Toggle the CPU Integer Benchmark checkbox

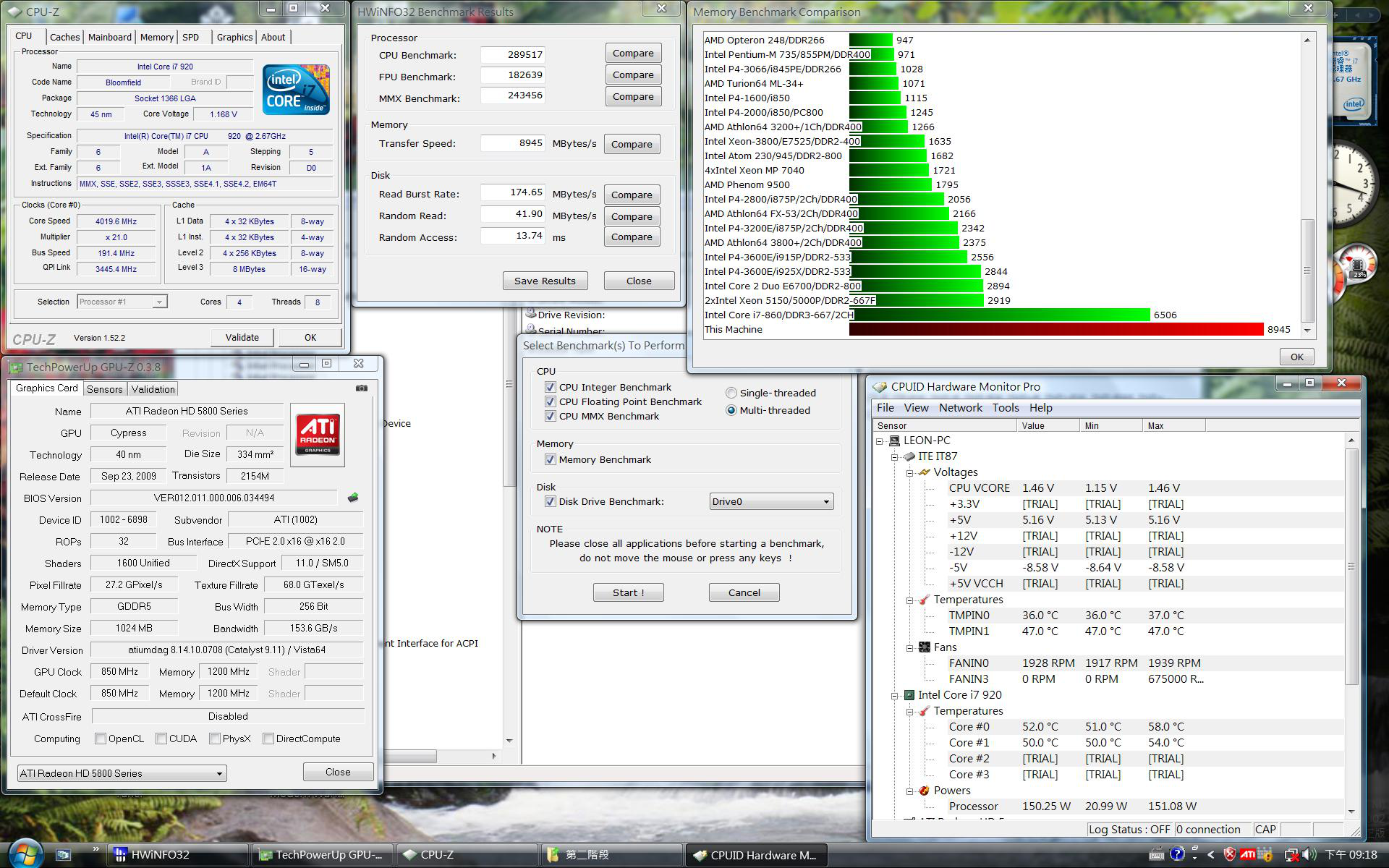coord(551,387)
